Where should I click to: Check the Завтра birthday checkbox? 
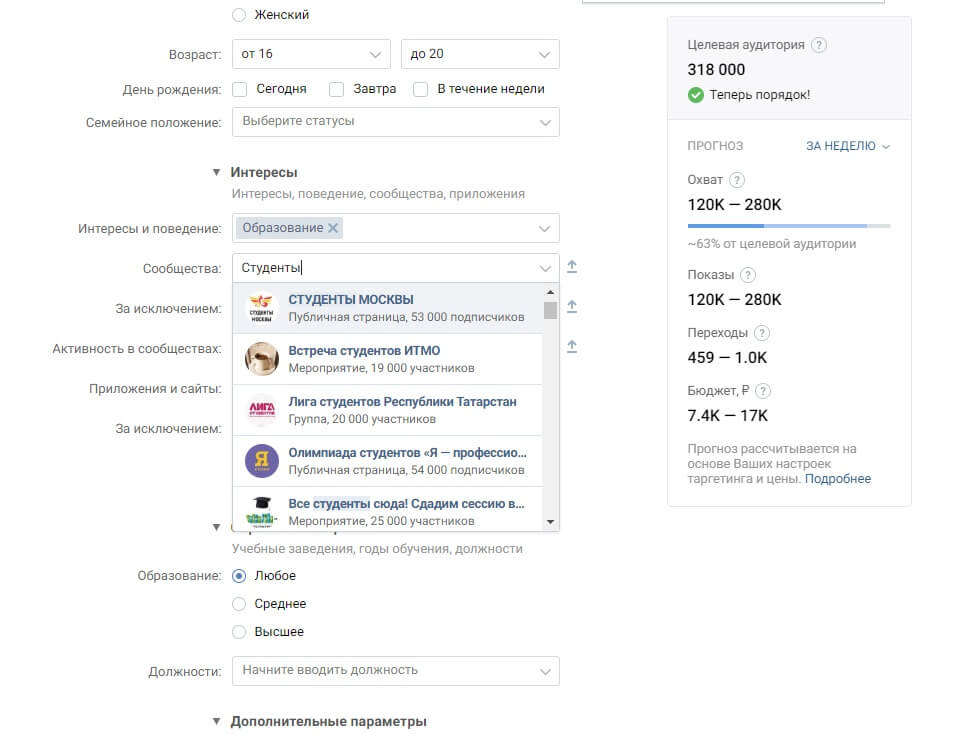point(337,90)
